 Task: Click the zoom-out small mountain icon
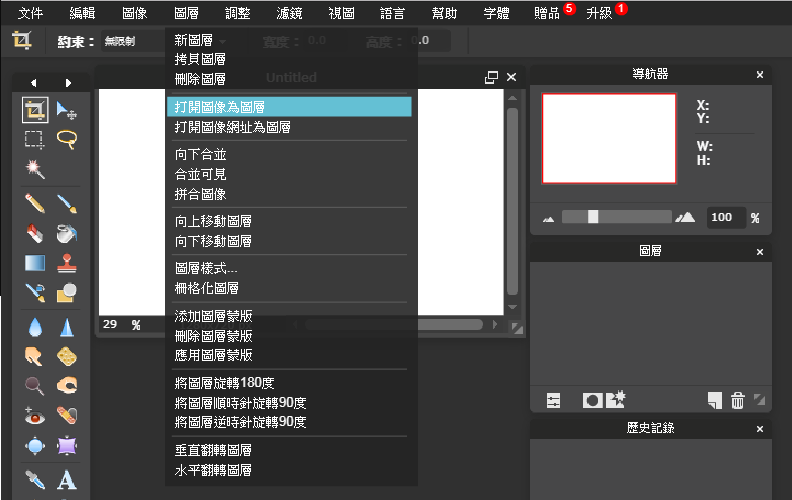pyautogui.click(x=549, y=219)
